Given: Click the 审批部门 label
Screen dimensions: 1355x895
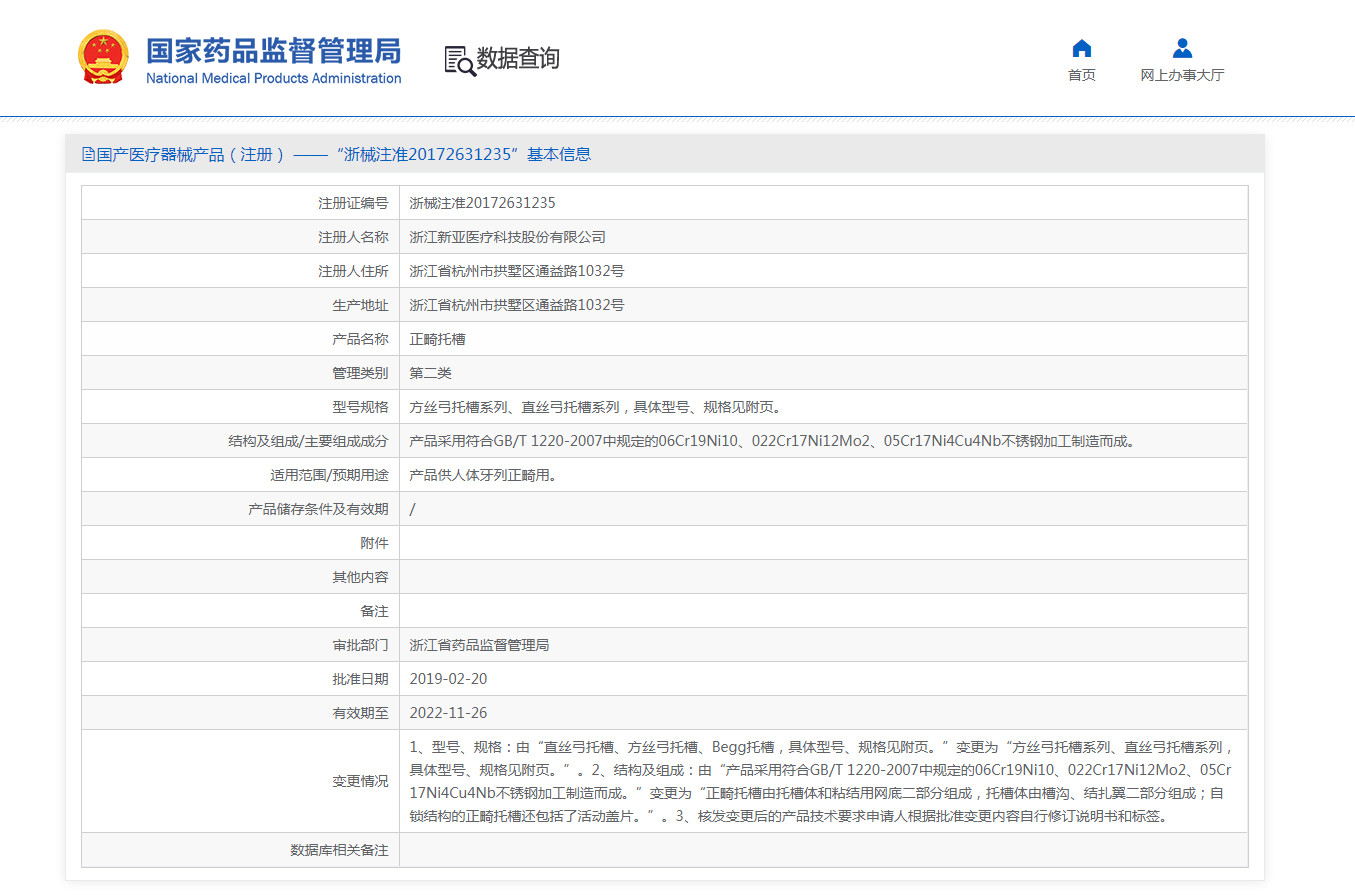Looking at the screenshot, I should (x=360, y=645).
